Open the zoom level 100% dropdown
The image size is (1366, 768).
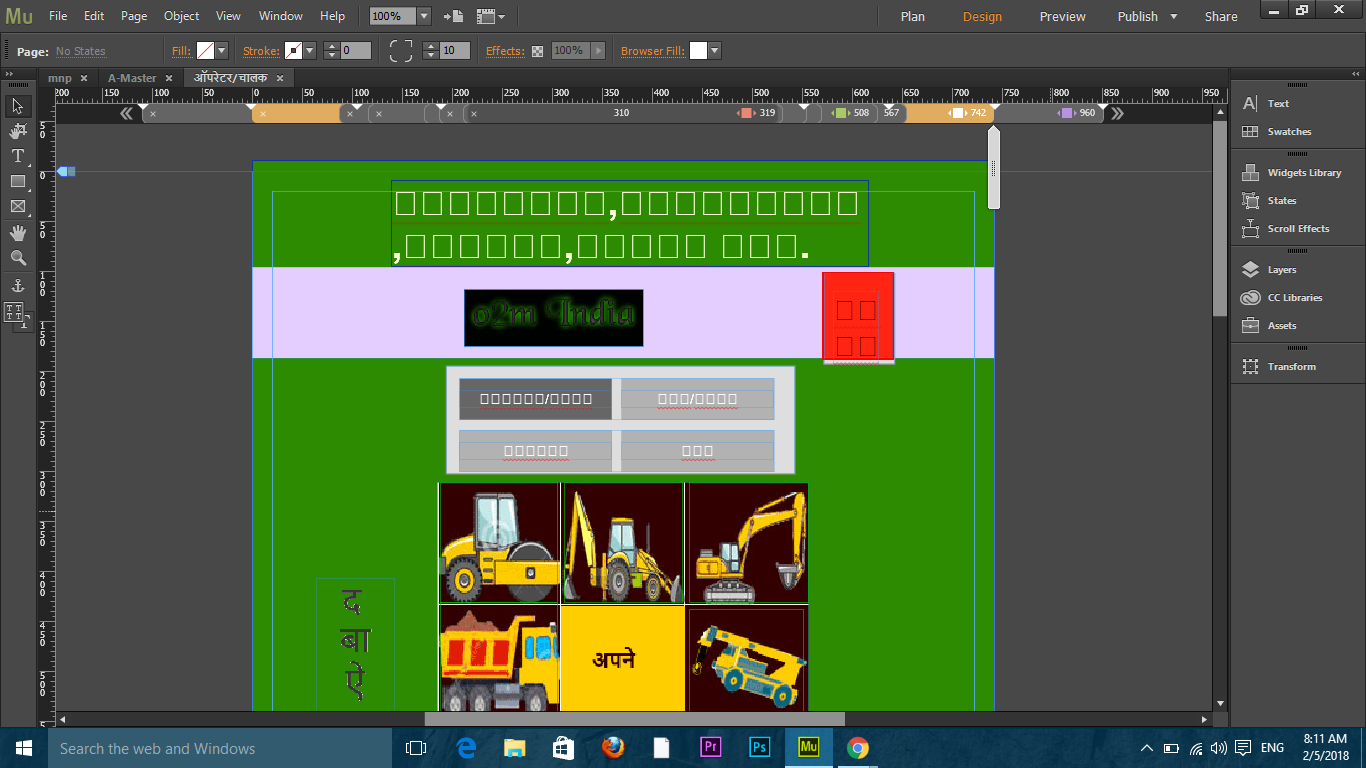(424, 16)
